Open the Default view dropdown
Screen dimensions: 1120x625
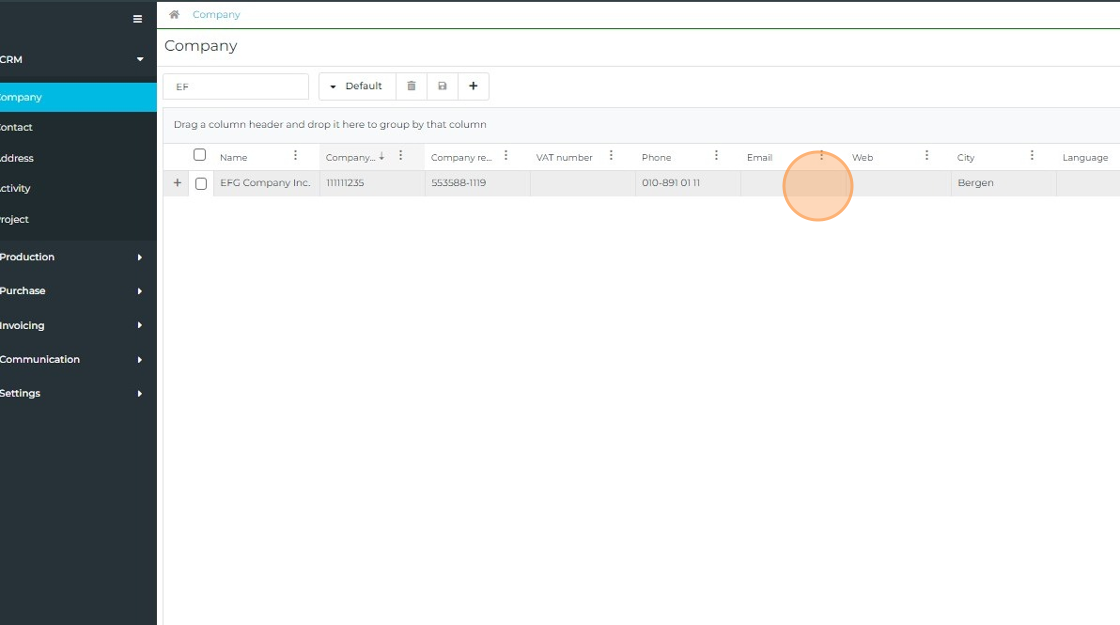click(357, 87)
